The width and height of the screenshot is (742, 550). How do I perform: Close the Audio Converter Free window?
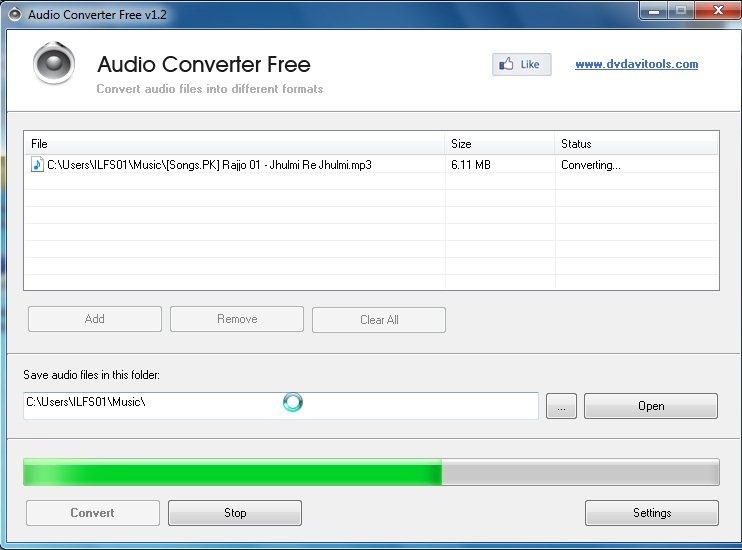click(x=718, y=10)
